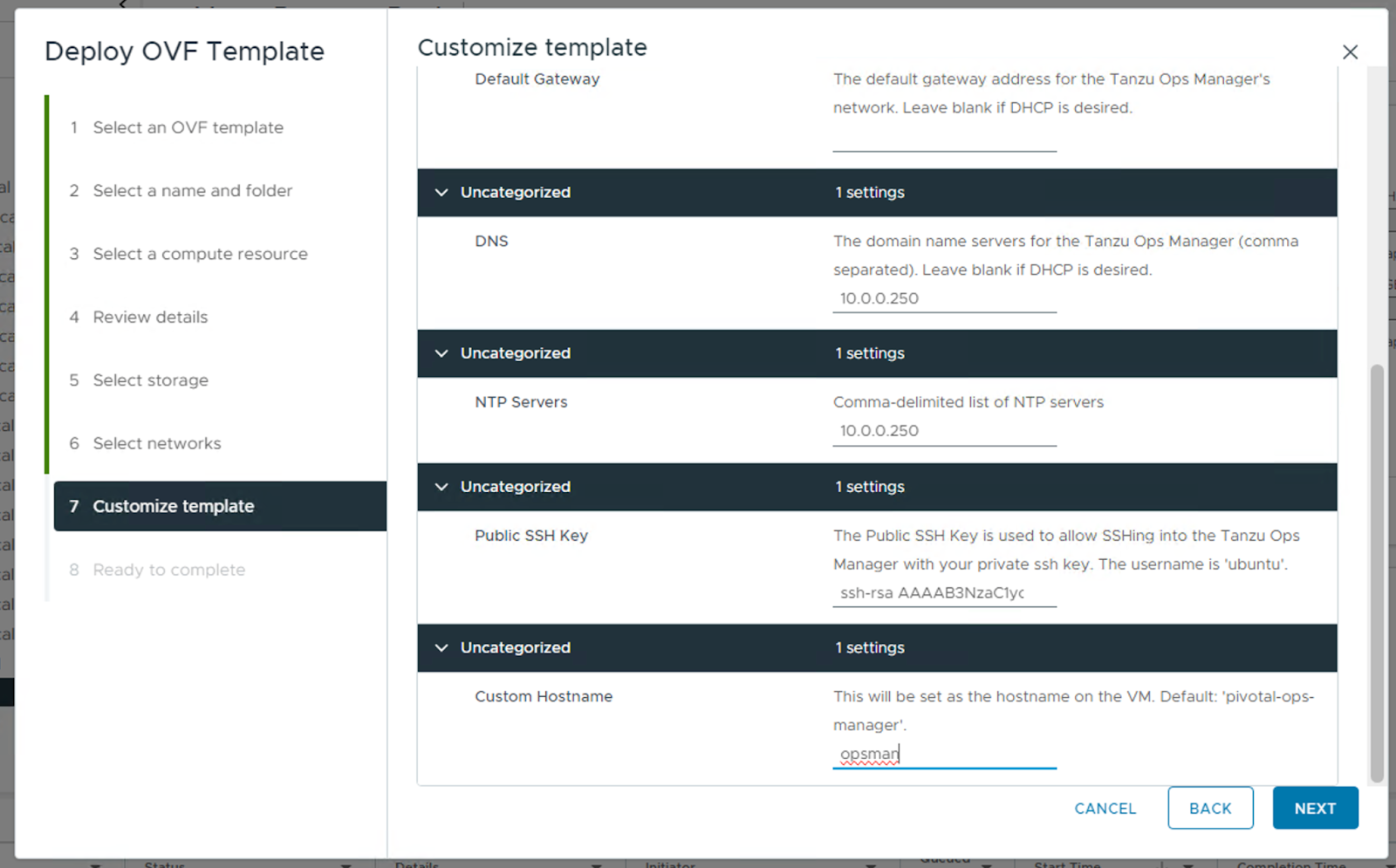
Task: Click the dialog's vertical scrollbar thumb
Action: click(1377, 573)
